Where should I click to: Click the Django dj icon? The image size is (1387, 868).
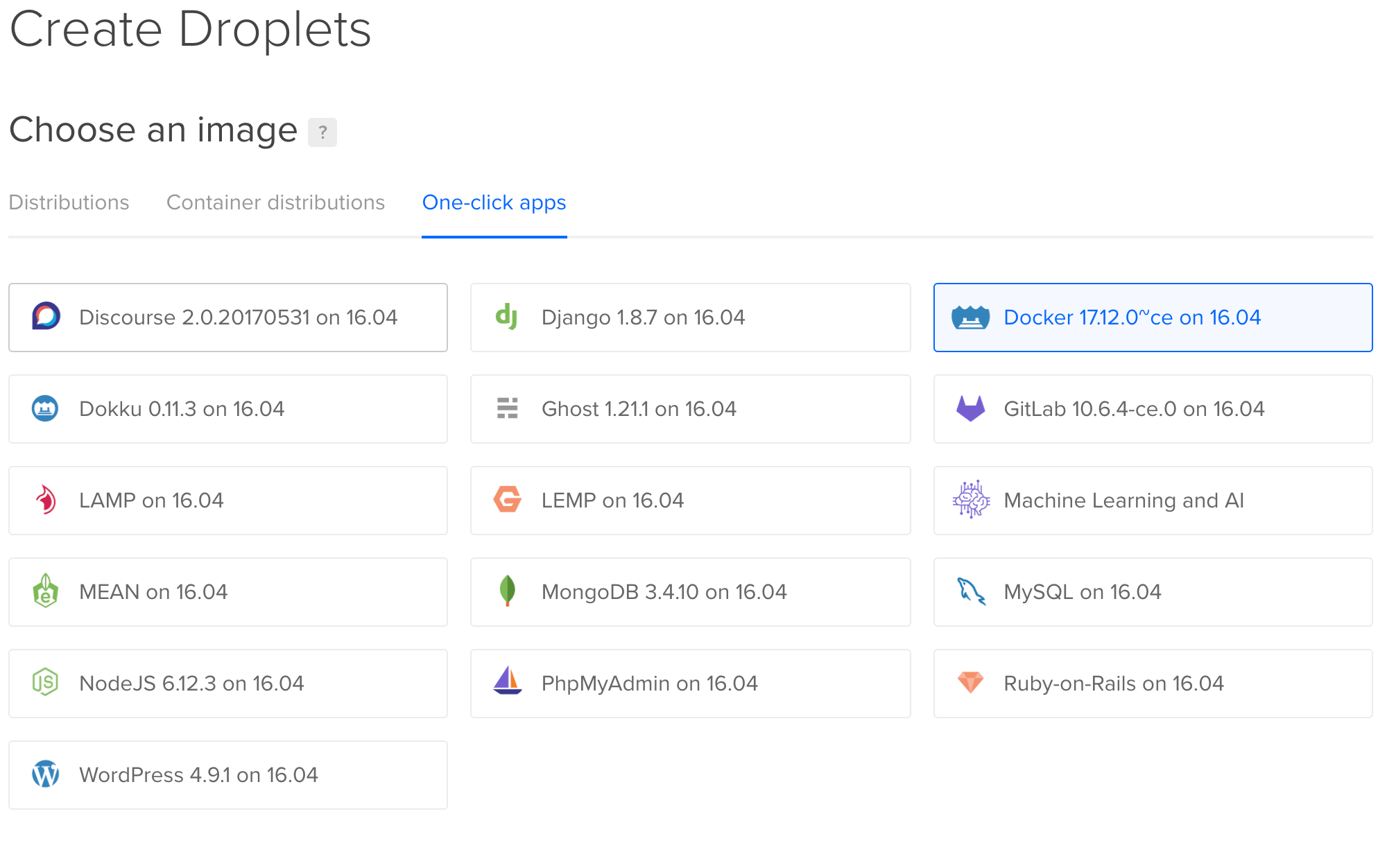(507, 317)
